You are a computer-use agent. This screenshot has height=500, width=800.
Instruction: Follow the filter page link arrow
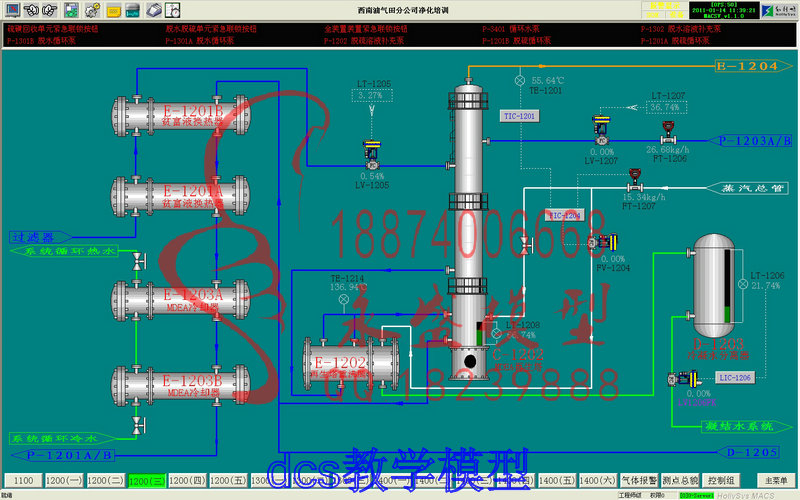coord(40,237)
